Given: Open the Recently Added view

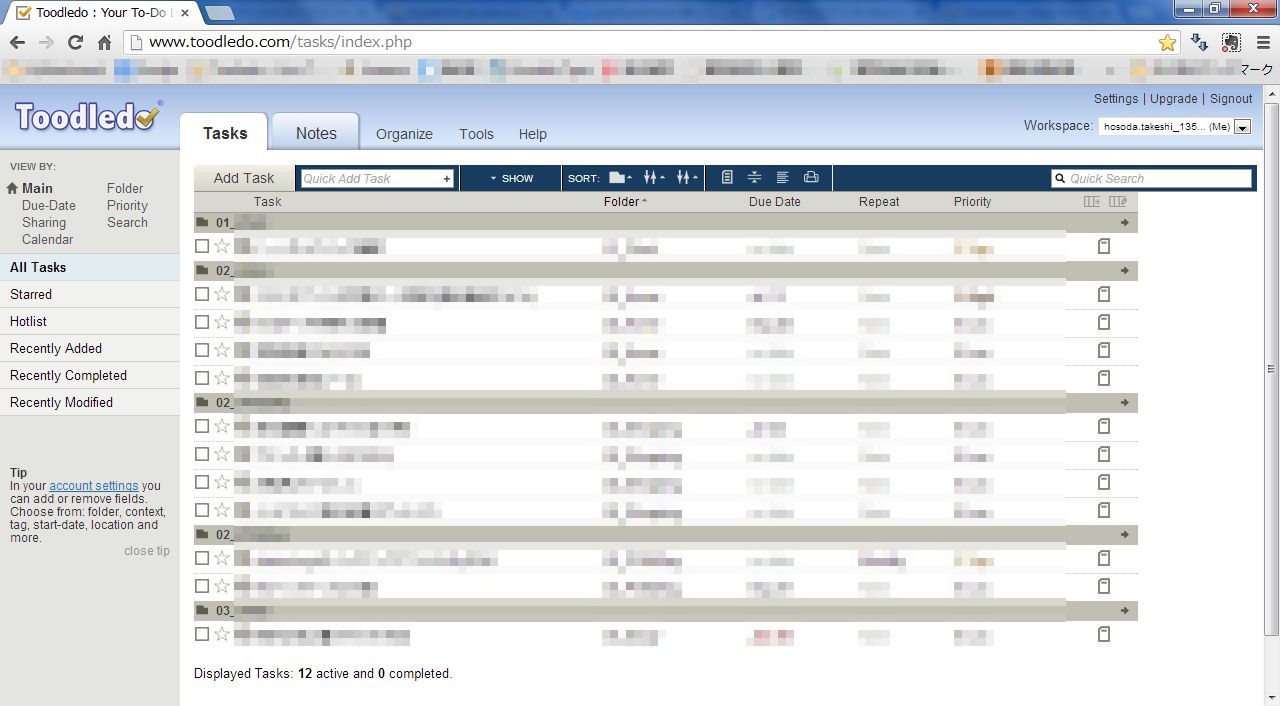Looking at the screenshot, I should tap(90, 348).
